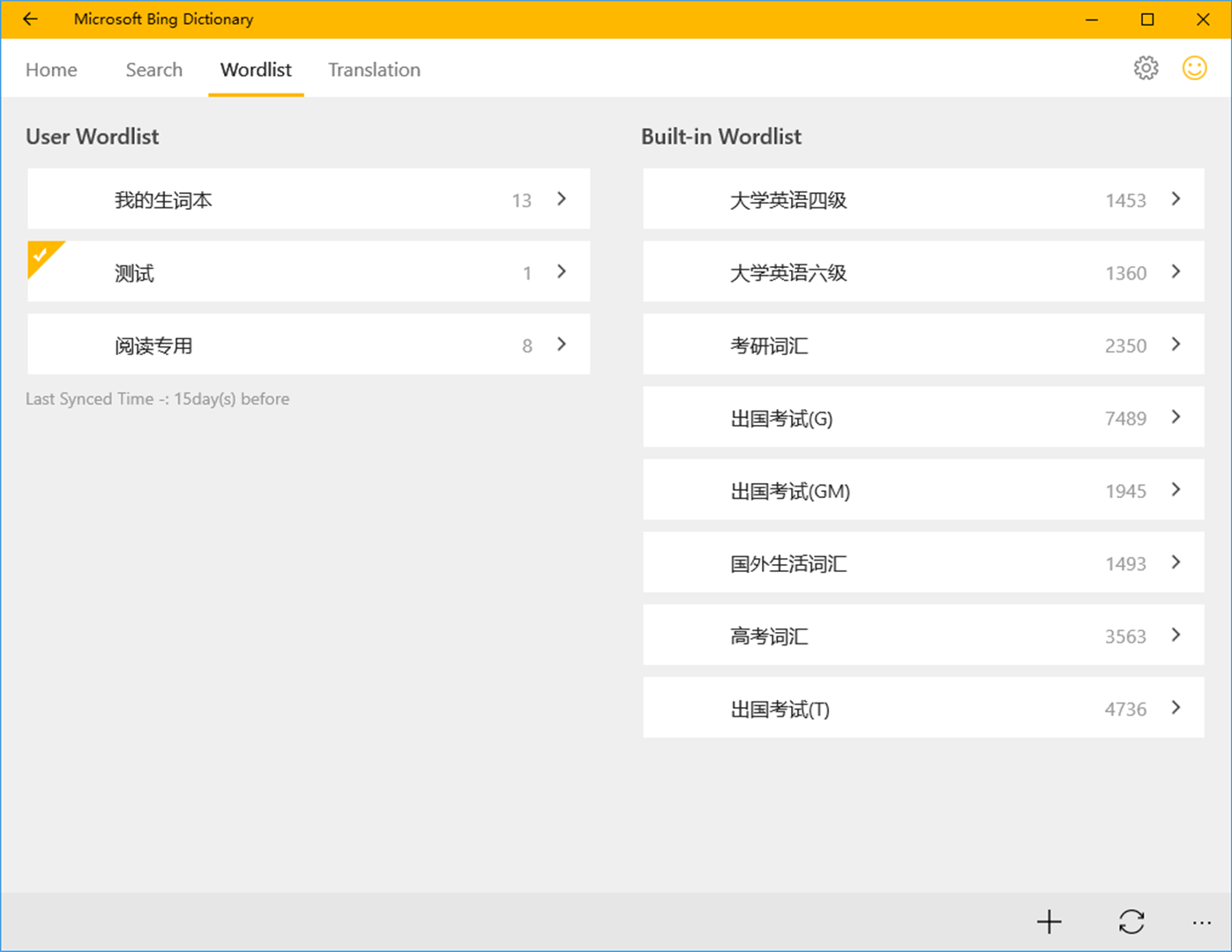Open the Settings gear icon
This screenshot has width=1232, height=952.
click(1146, 67)
